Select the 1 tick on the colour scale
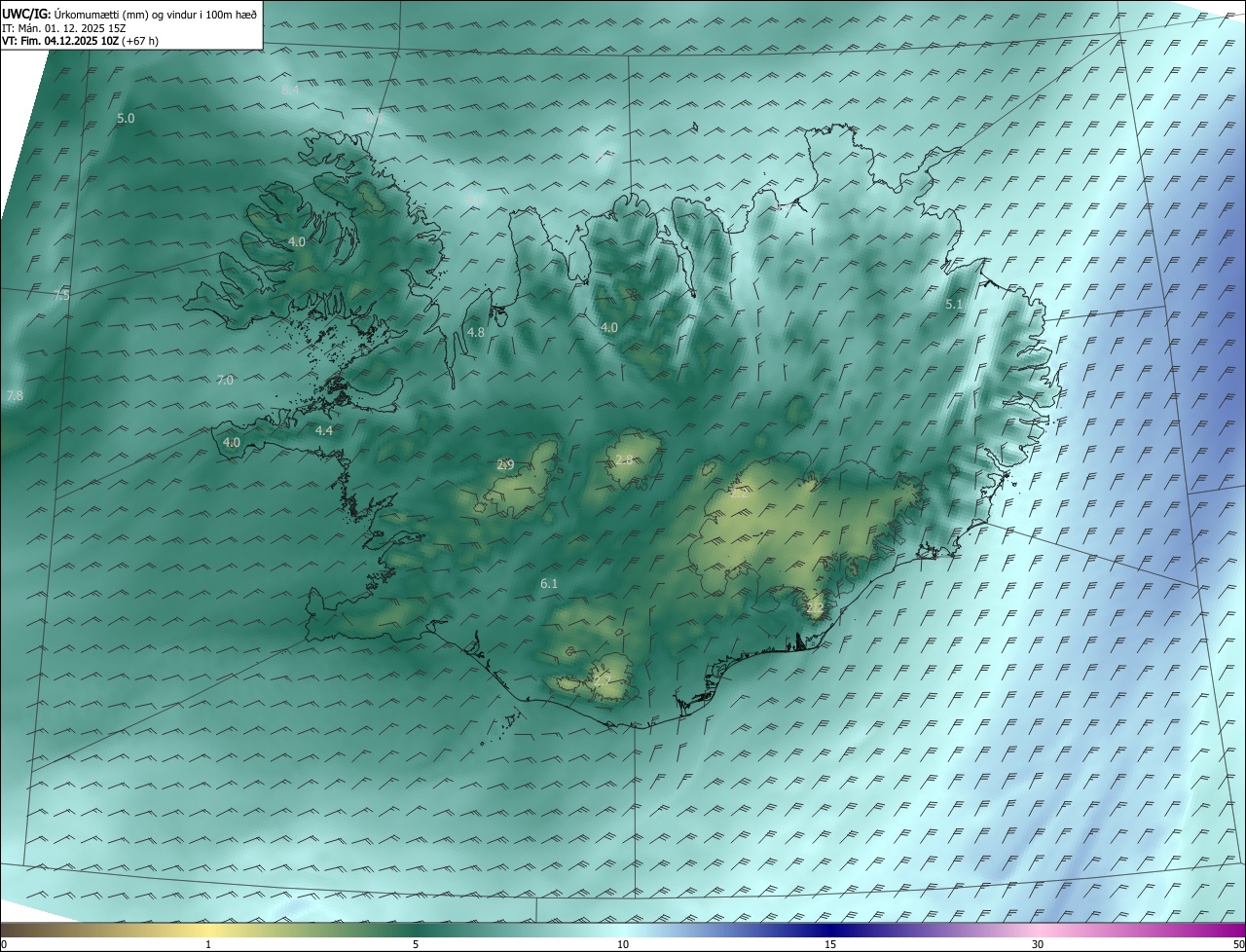 (x=208, y=945)
